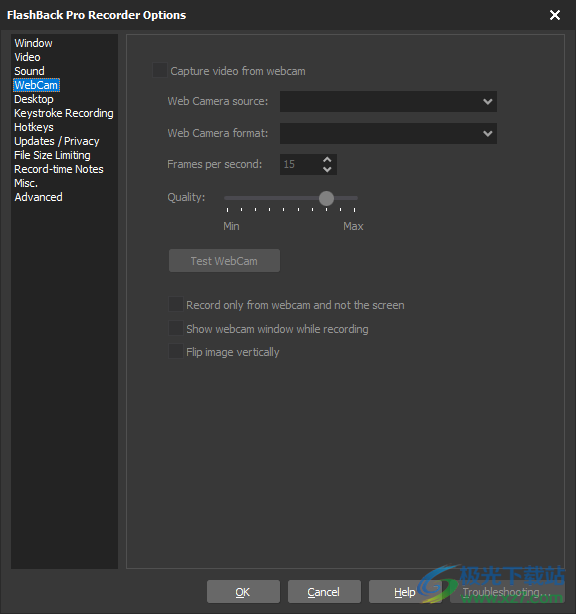
Task: Click the Cancel button
Action: [324, 592]
